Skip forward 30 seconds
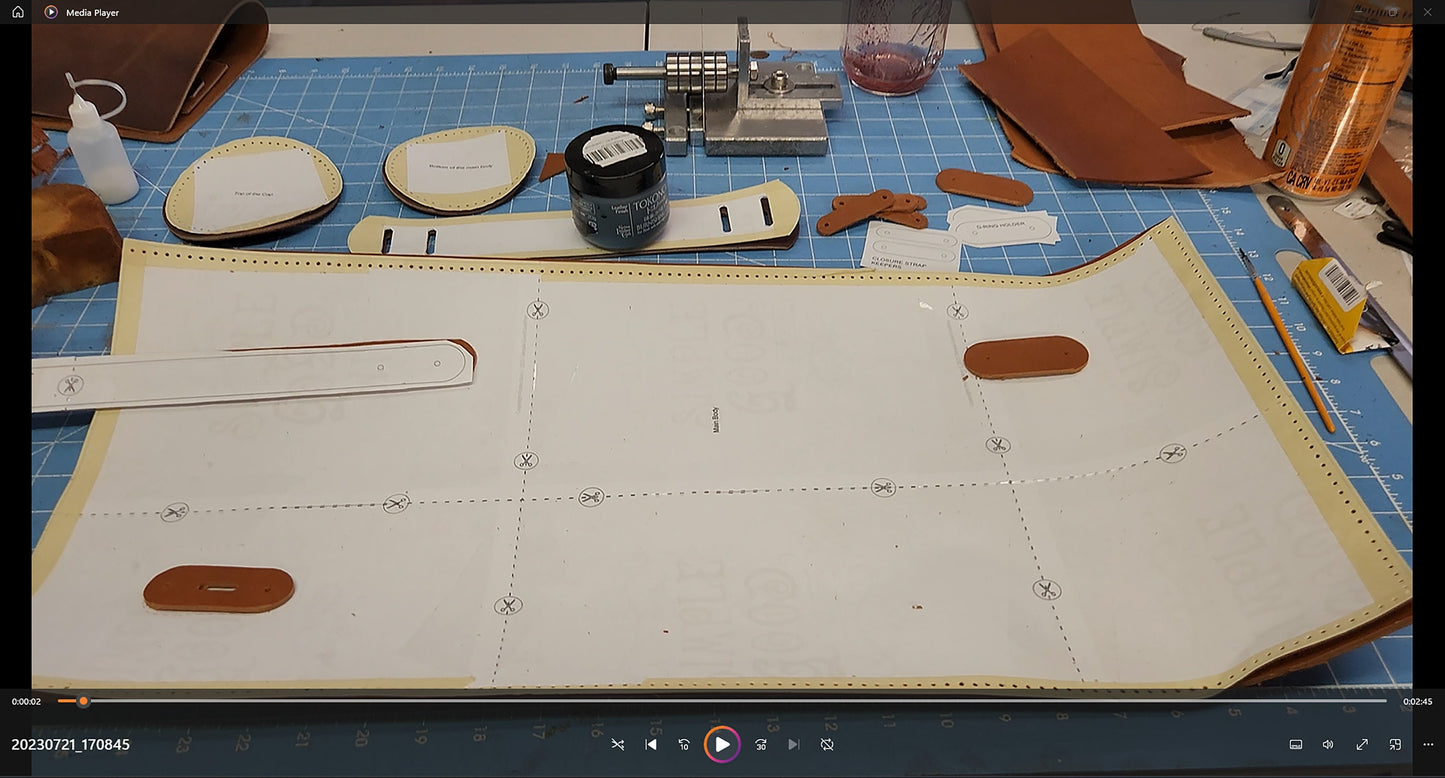 761,745
